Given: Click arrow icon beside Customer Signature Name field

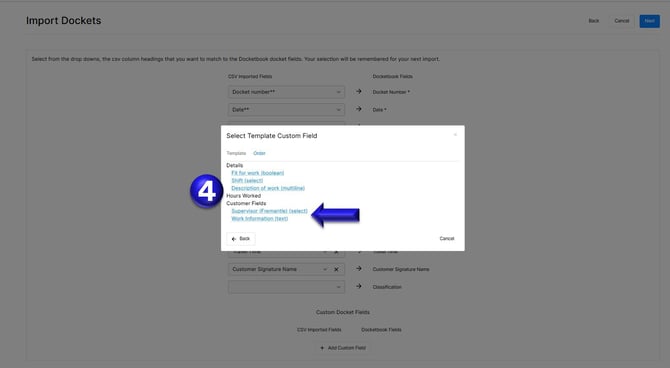Looking at the screenshot, I should tap(359, 269).
